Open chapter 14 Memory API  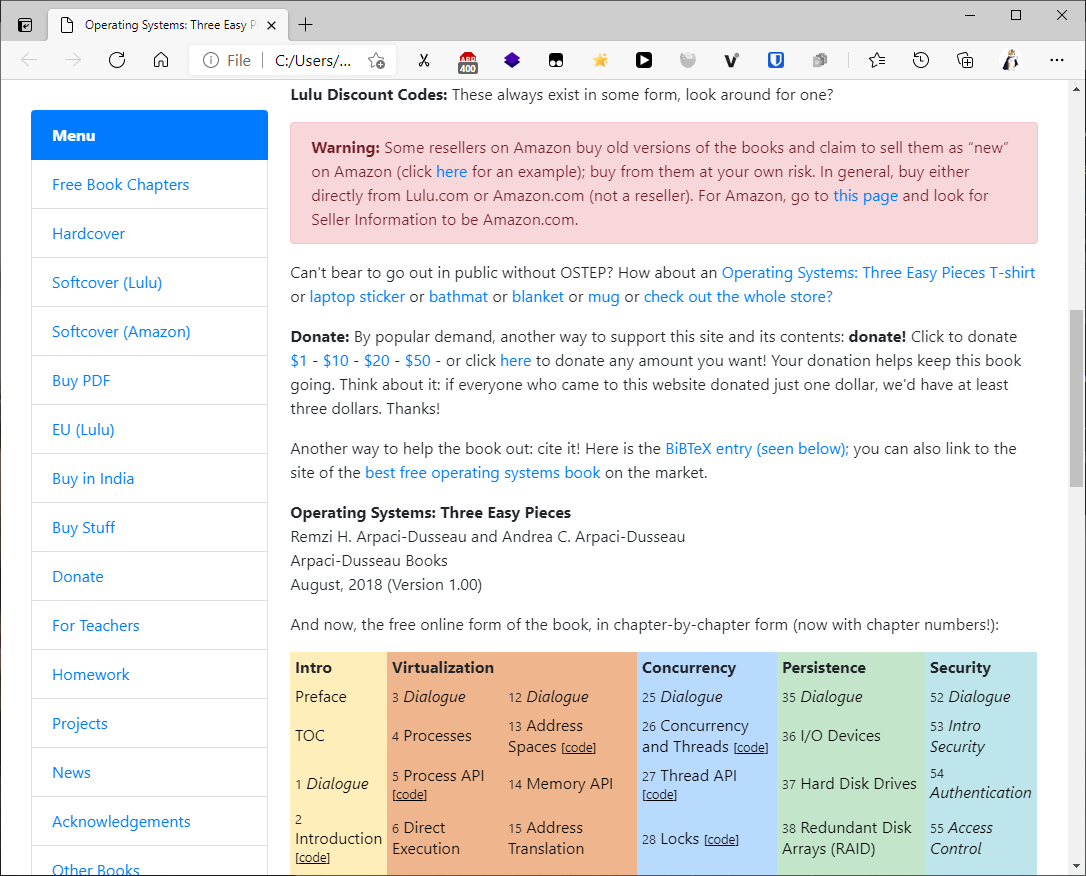560,784
